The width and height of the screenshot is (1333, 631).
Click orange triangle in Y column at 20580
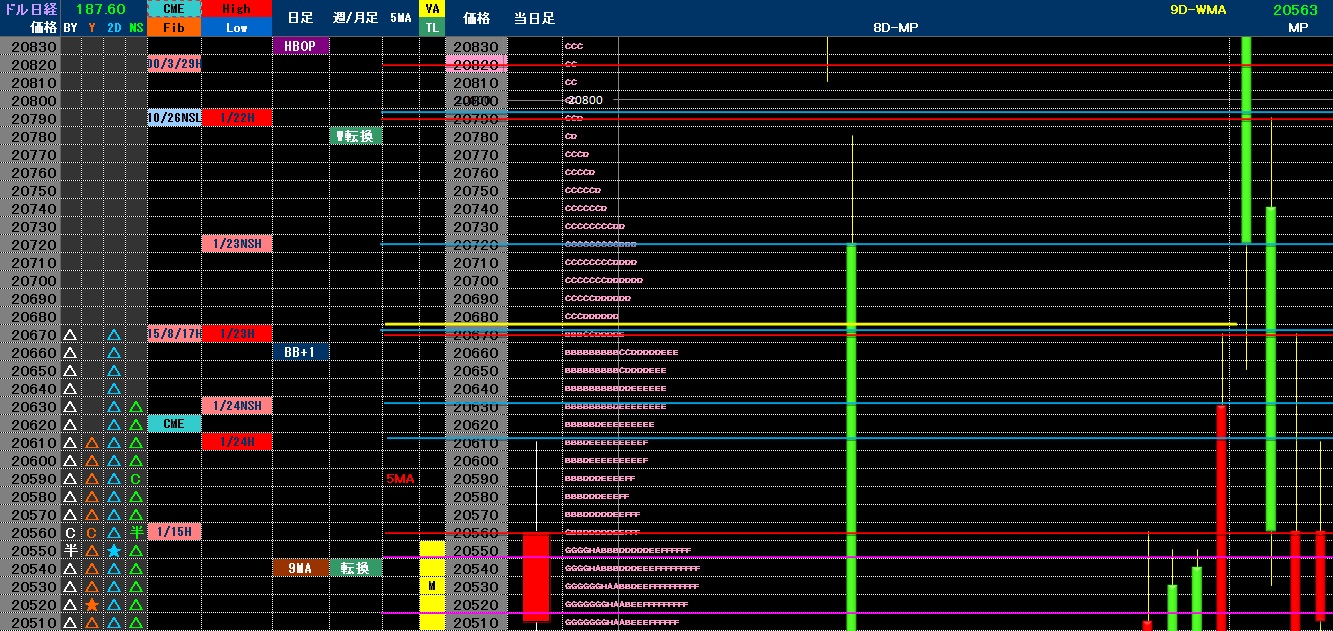click(x=92, y=496)
